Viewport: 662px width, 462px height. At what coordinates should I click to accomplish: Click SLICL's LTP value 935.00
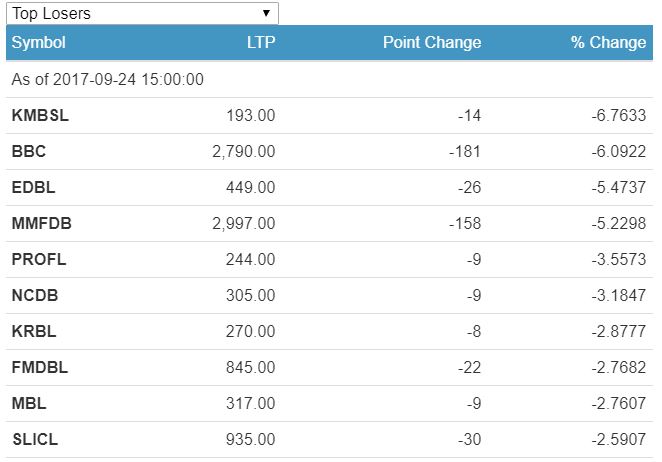click(253, 440)
